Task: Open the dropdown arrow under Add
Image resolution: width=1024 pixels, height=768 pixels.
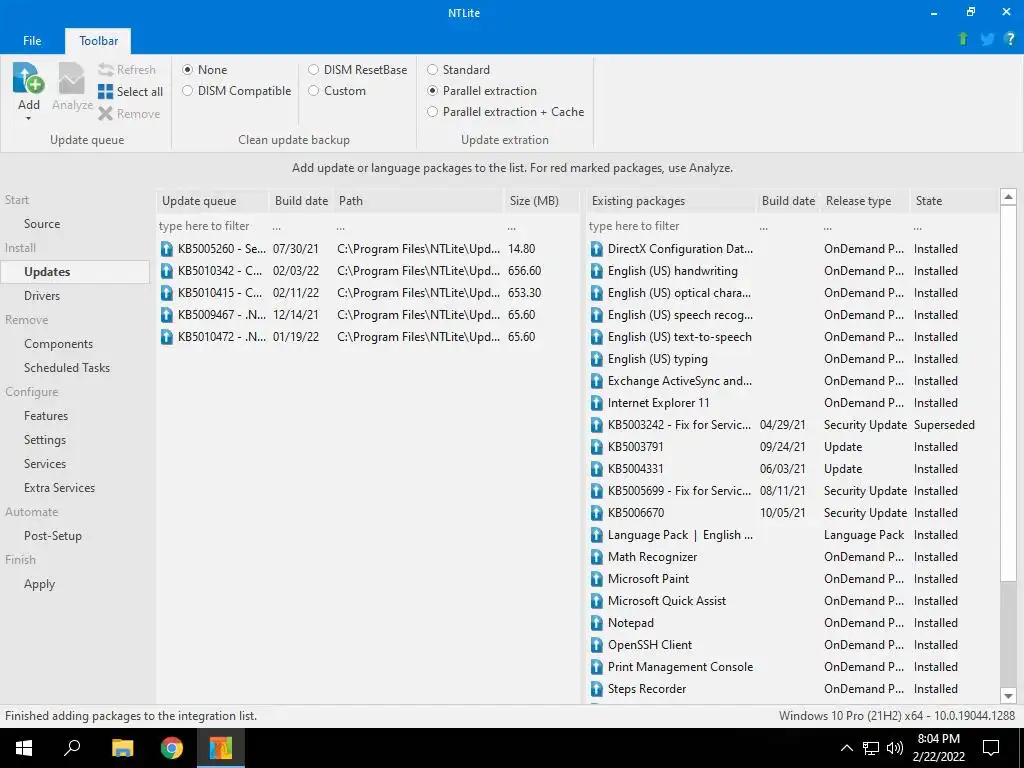Action: tap(28, 119)
